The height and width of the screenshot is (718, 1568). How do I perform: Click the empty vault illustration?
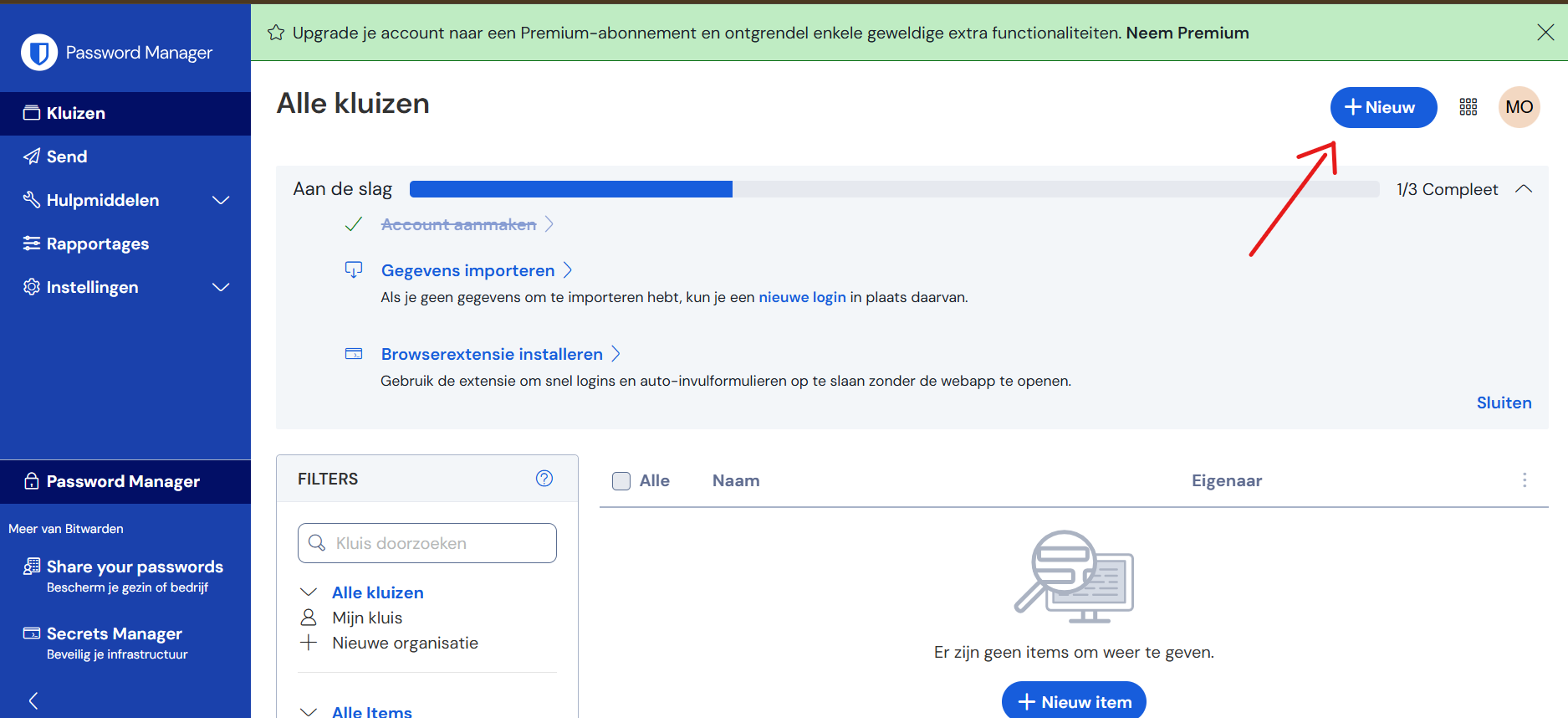click(x=1074, y=577)
